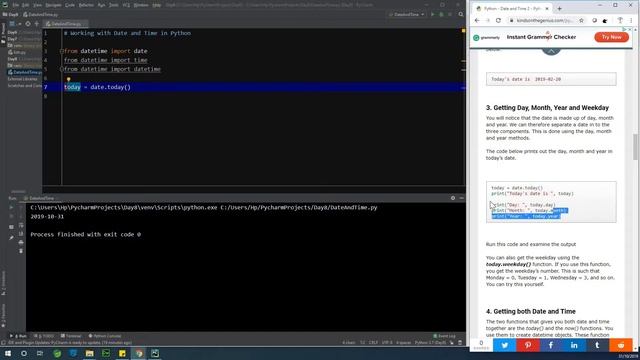Screen dimensions: 640x360
Task: Open the Edit menu in PyCharm
Action: click(x=25, y=5)
